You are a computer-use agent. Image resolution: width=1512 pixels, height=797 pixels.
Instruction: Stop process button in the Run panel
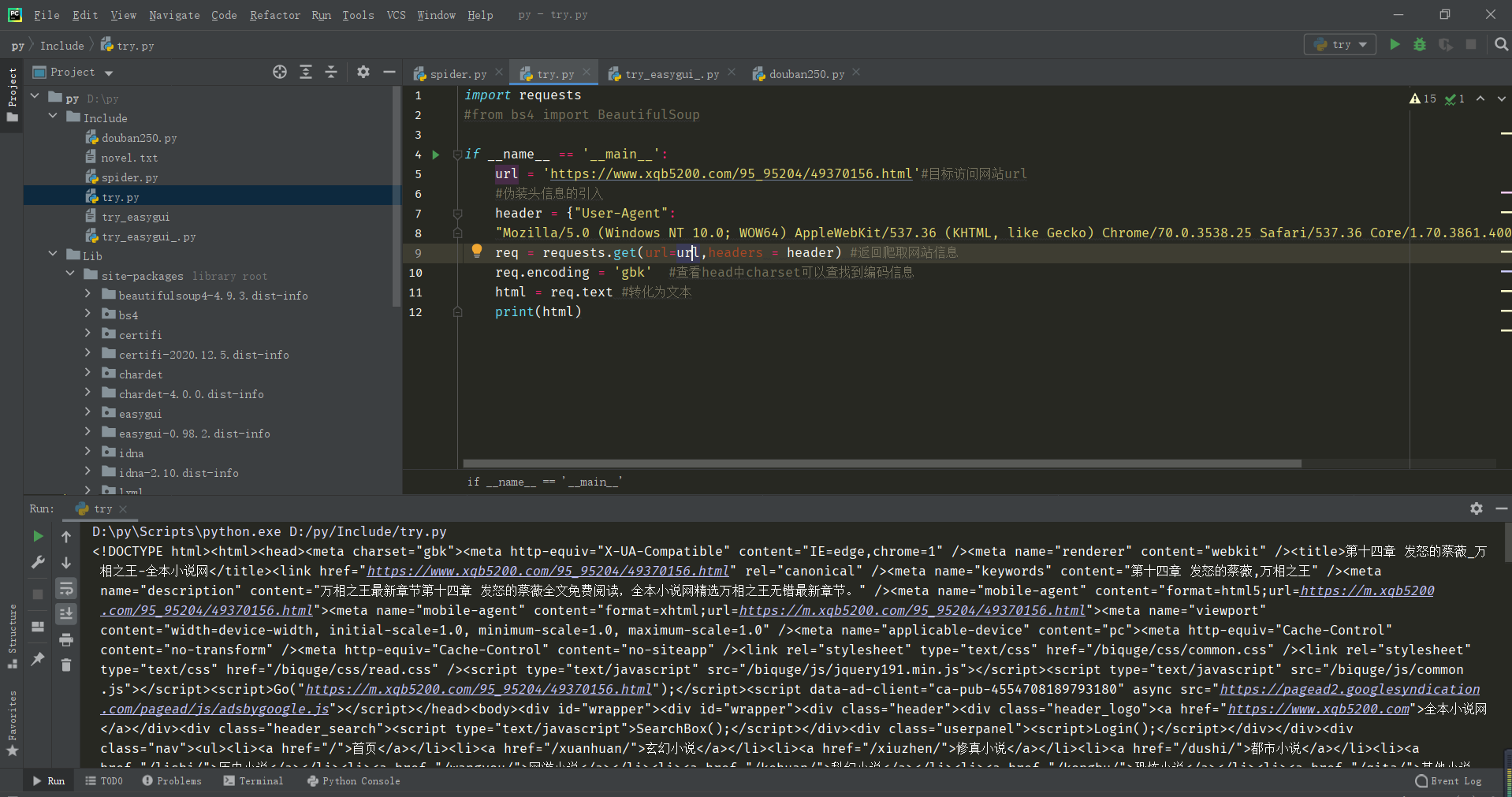tap(38, 594)
